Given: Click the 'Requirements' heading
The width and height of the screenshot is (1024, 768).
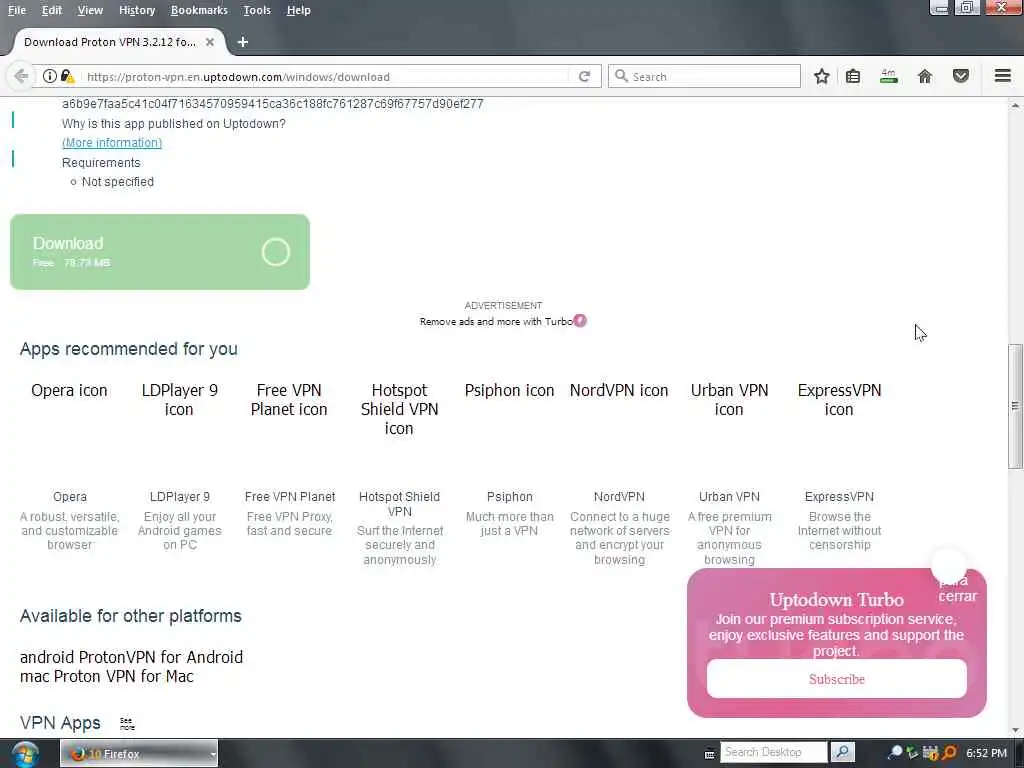Looking at the screenshot, I should click(x=101, y=163).
